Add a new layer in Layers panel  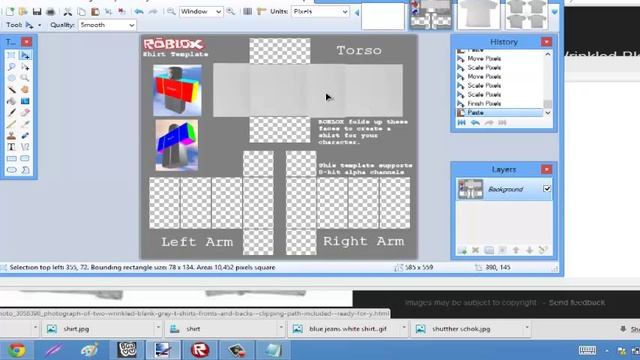[x=462, y=250]
